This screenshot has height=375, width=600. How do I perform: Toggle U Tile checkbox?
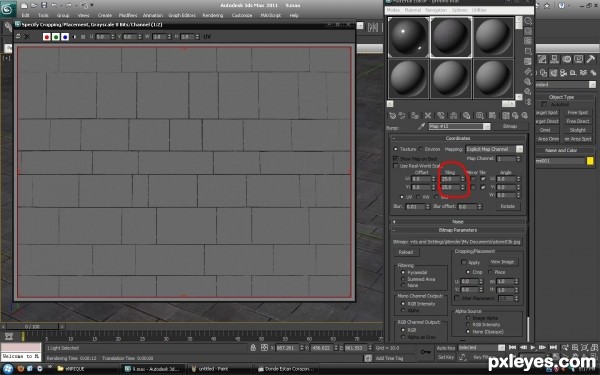click(483, 179)
